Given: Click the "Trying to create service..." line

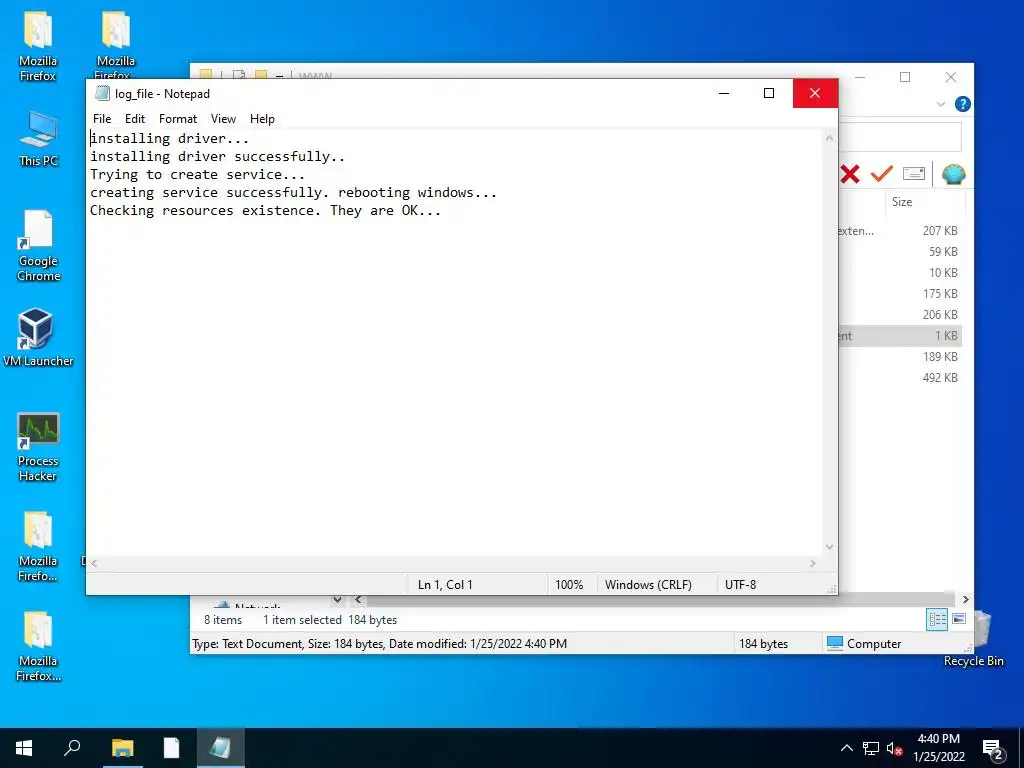Looking at the screenshot, I should pyautogui.click(x=197, y=175).
